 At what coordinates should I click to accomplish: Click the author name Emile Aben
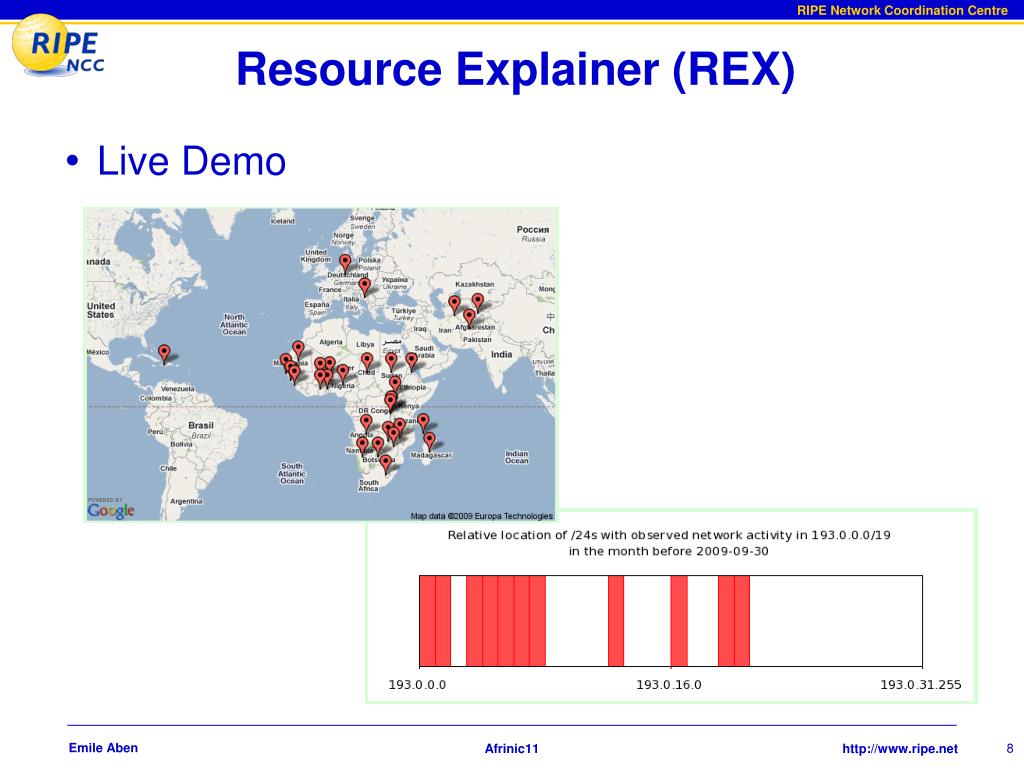[103, 748]
